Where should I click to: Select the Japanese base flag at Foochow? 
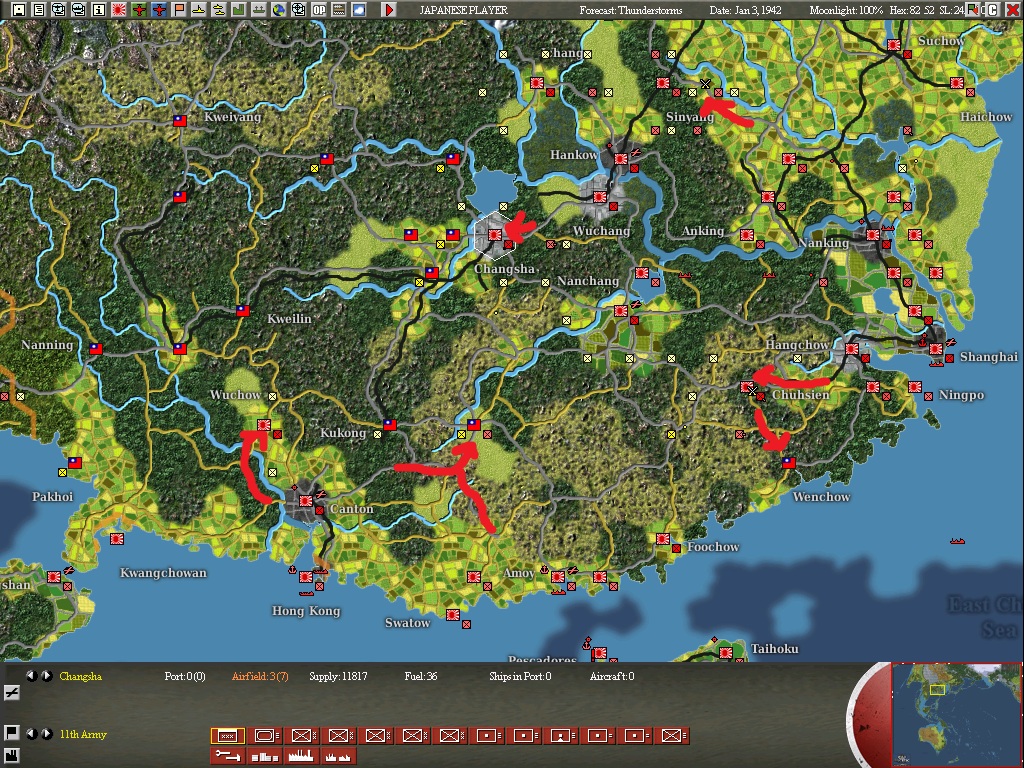pyautogui.click(x=663, y=539)
